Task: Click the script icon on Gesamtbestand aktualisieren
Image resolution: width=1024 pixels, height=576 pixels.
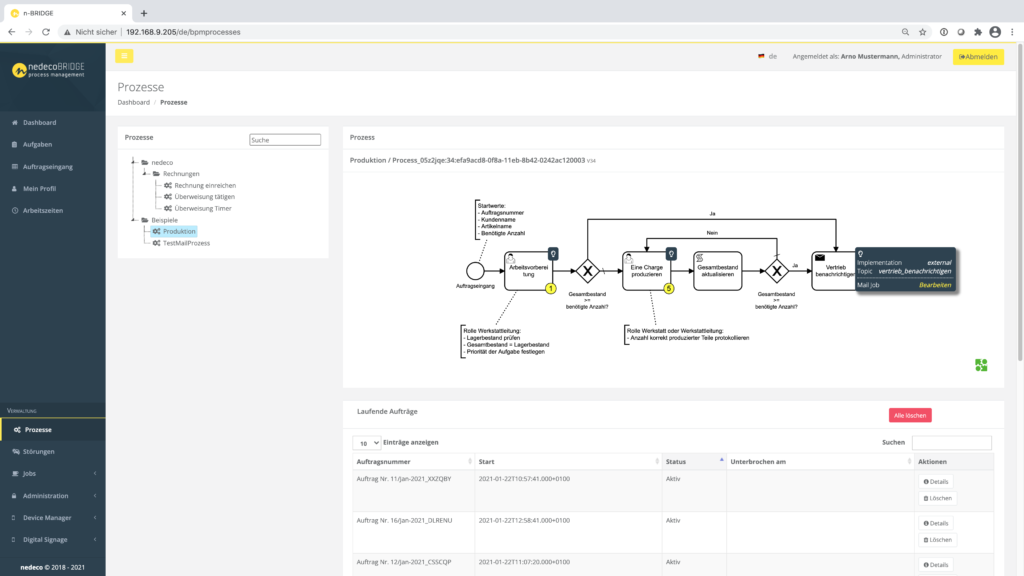Action: (x=701, y=258)
